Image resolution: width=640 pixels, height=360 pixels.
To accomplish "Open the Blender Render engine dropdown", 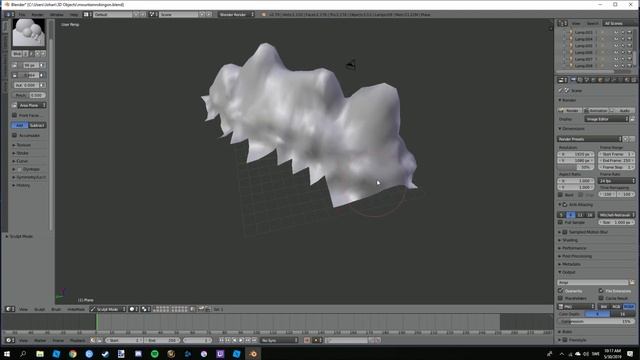I will tap(236, 14).
